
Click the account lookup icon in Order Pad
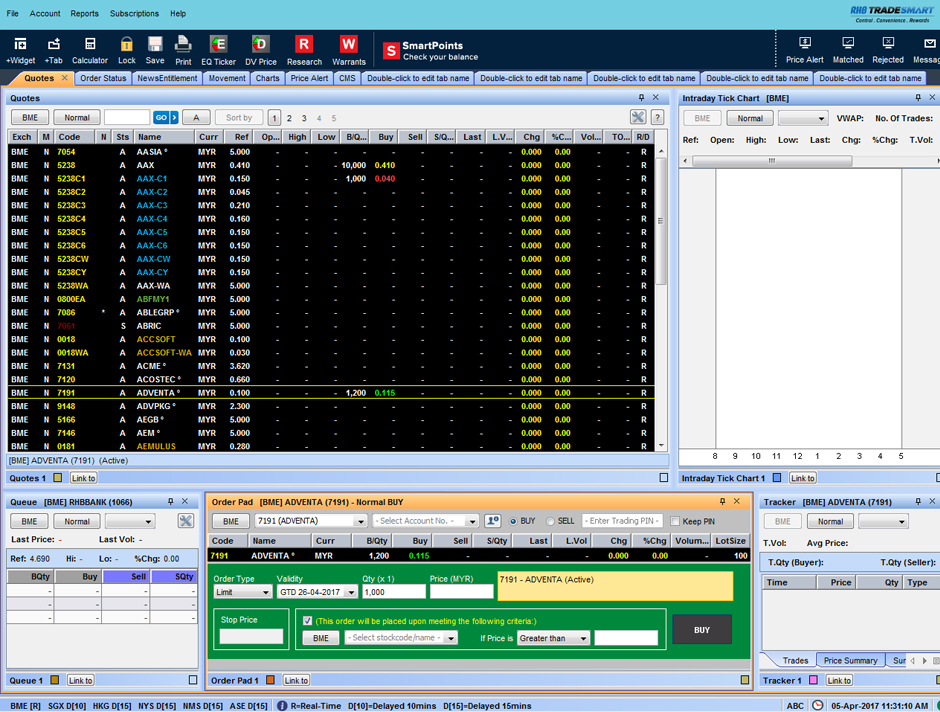493,521
